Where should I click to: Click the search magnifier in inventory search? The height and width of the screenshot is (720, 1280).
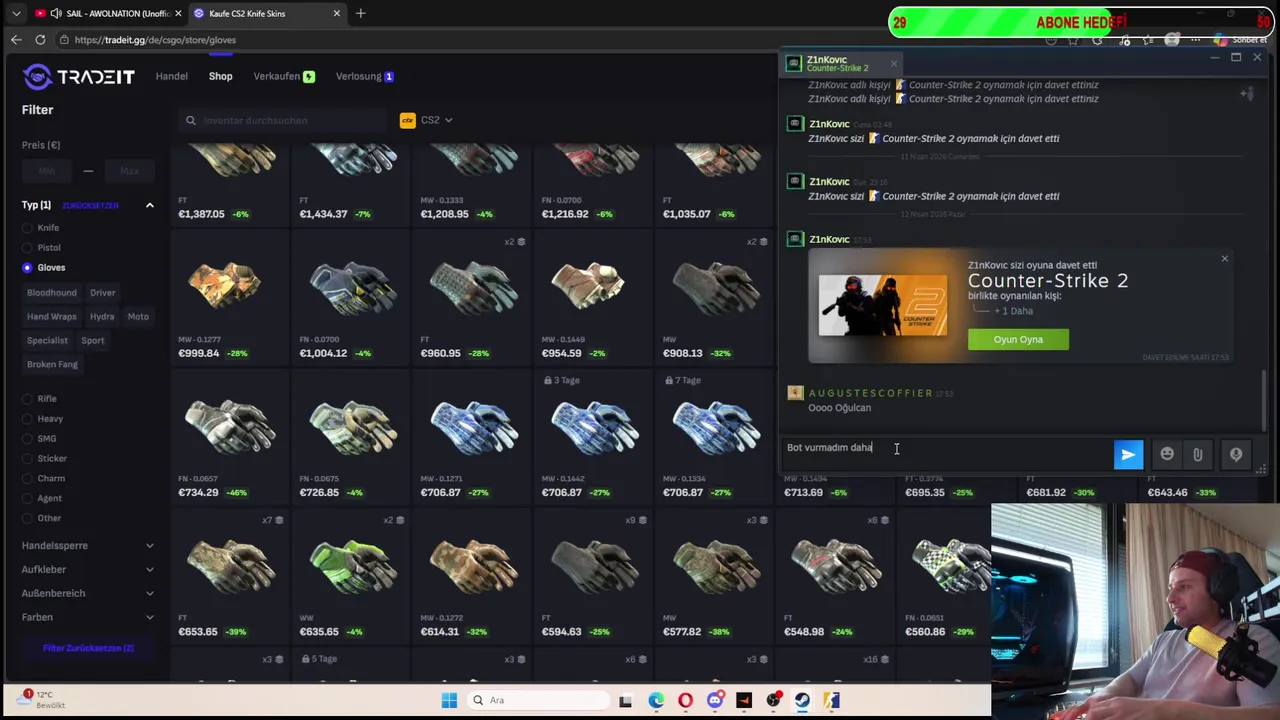click(x=190, y=120)
